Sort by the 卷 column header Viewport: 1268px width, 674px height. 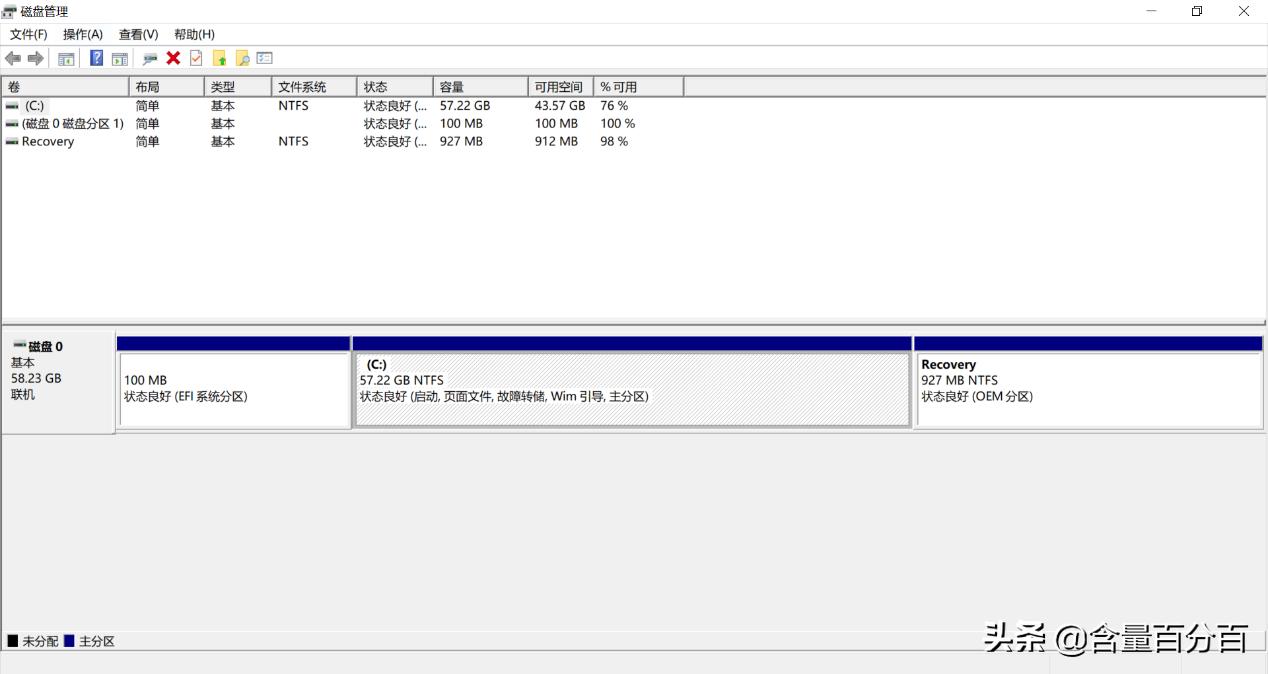point(65,87)
